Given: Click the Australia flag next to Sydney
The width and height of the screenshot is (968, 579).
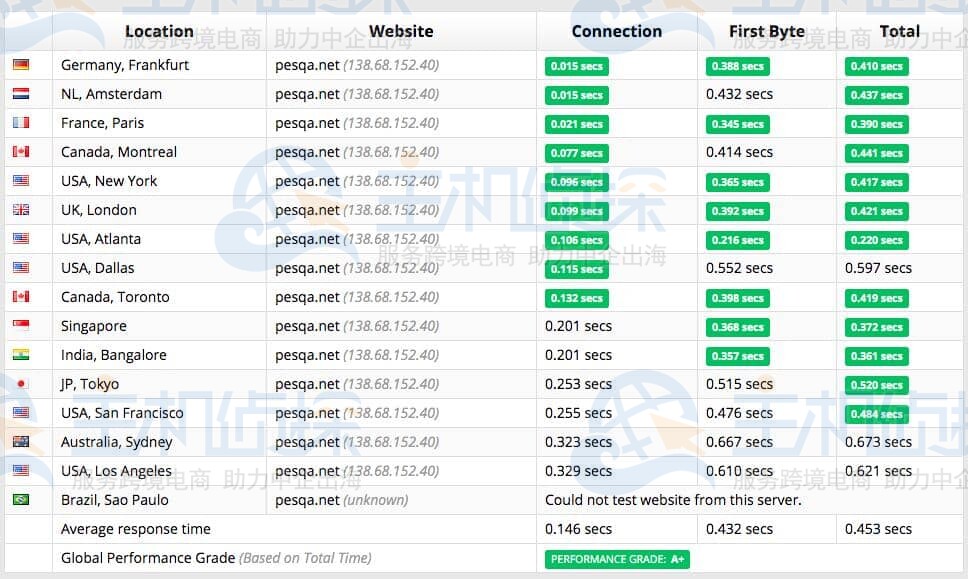Looking at the screenshot, I should (x=21, y=442).
